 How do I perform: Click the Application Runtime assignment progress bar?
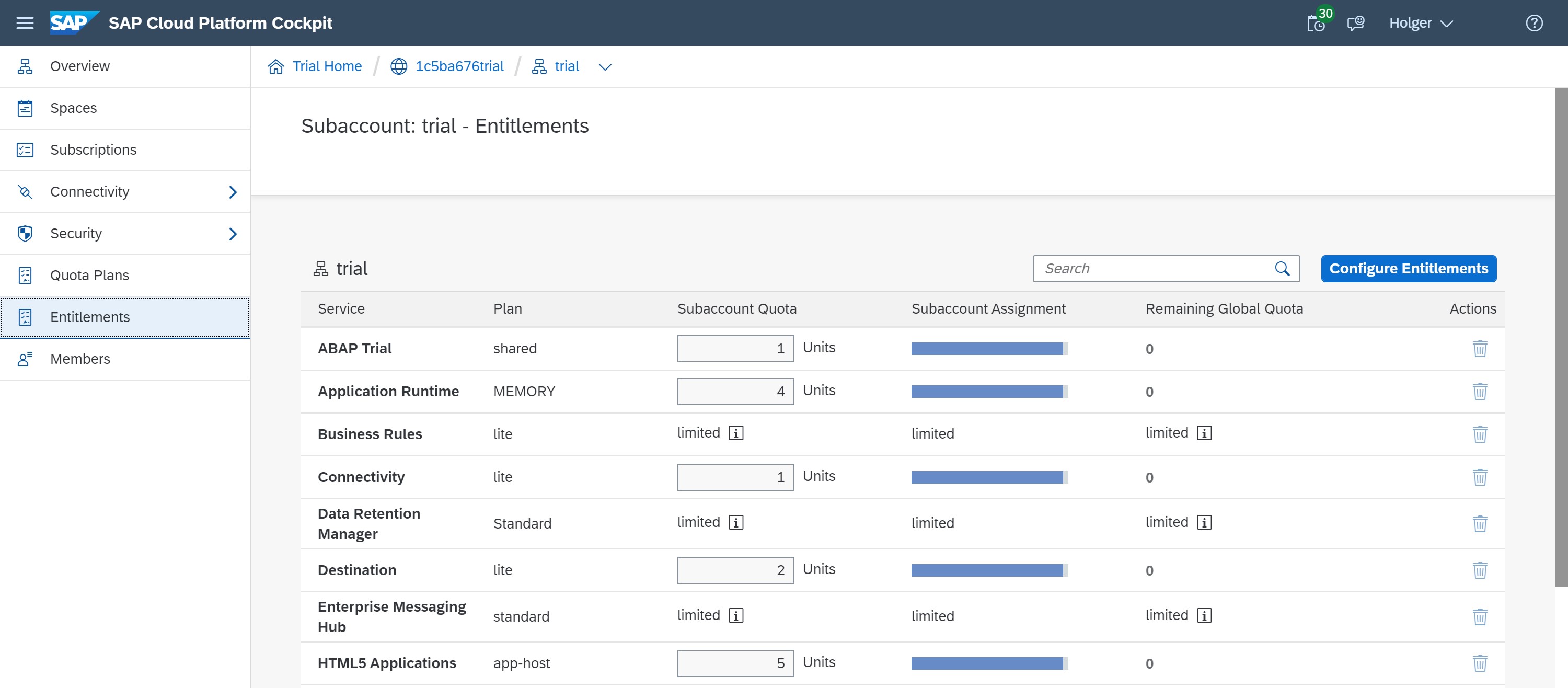tap(989, 392)
